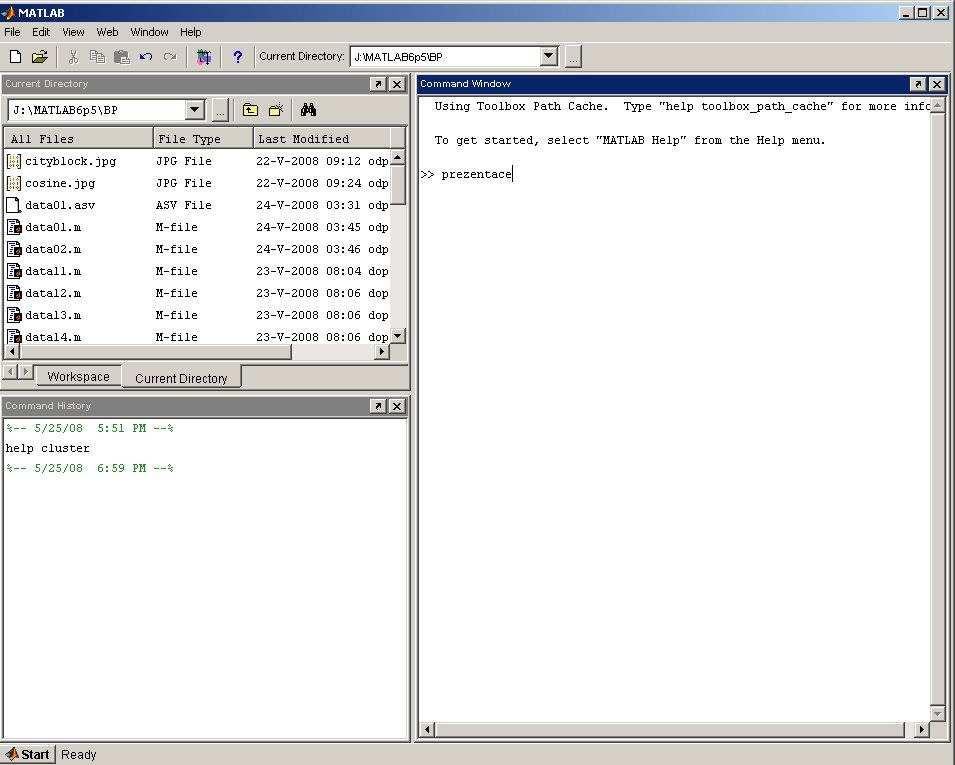Select cityblock.jpg file icon
This screenshot has height=765, width=955.
coord(13,161)
